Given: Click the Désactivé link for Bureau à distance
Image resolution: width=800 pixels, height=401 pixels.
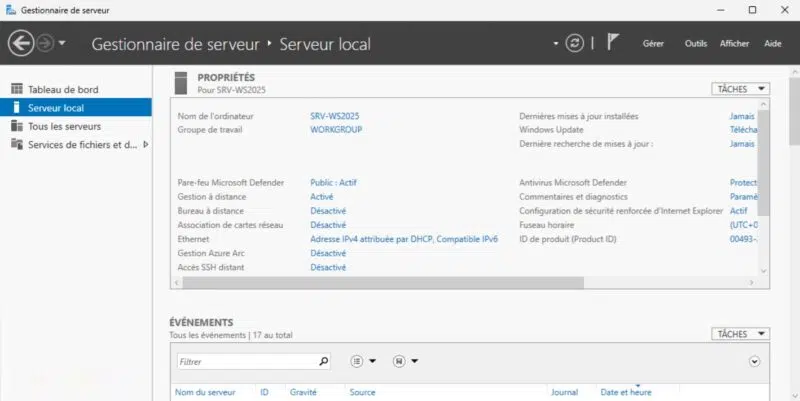Looking at the screenshot, I should point(328,211).
